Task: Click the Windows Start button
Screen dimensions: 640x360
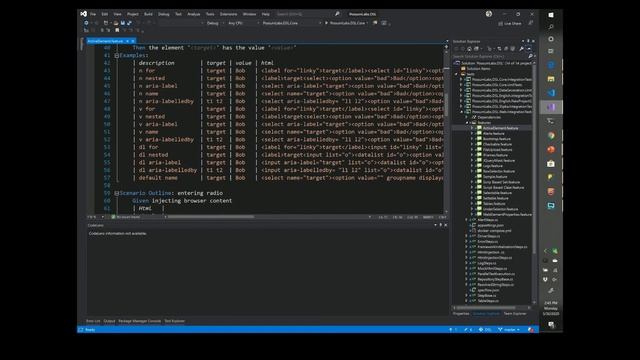Action: [551, 15]
